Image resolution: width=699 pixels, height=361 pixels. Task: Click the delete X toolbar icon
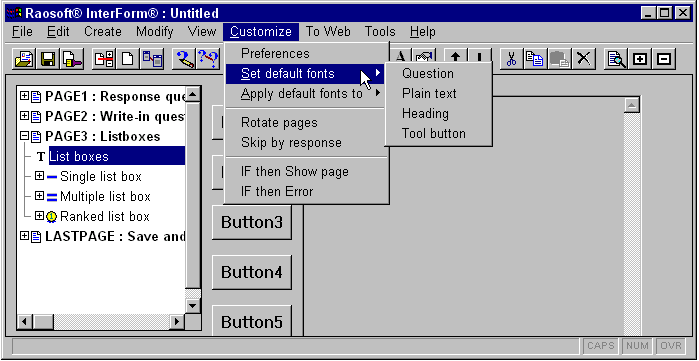pyautogui.click(x=584, y=59)
